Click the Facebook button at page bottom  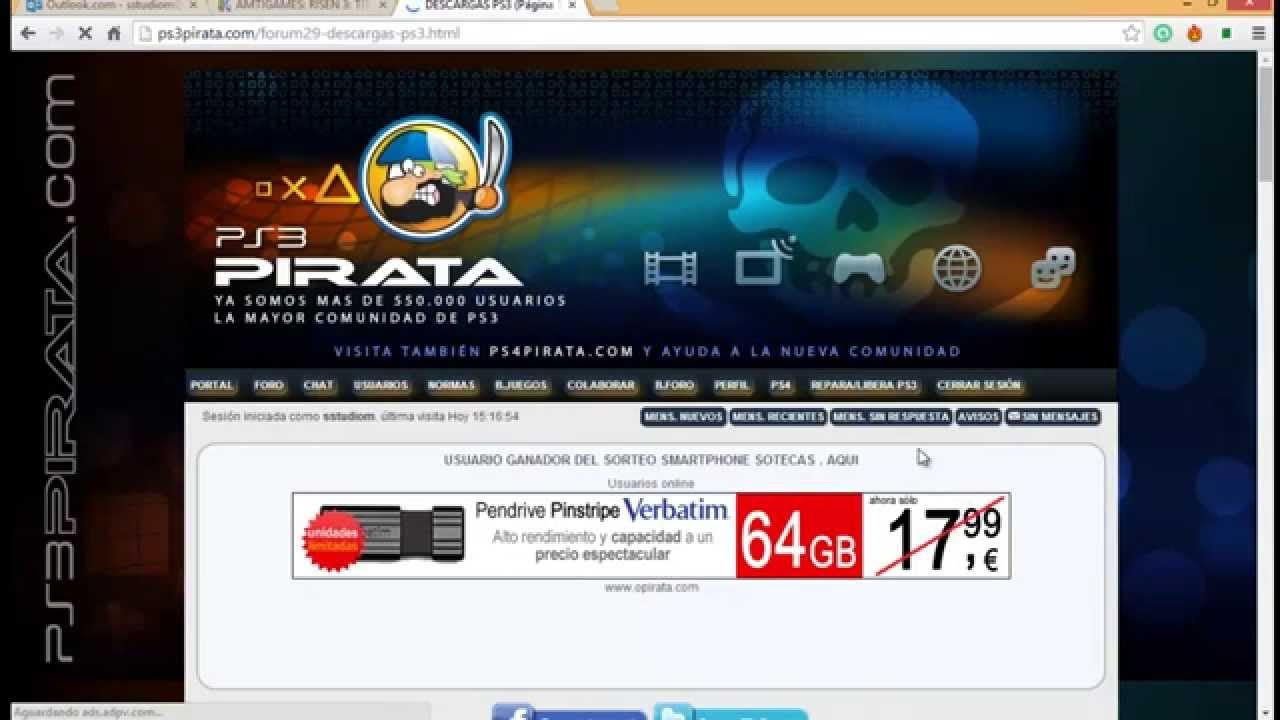pyautogui.click(x=569, y=713)
